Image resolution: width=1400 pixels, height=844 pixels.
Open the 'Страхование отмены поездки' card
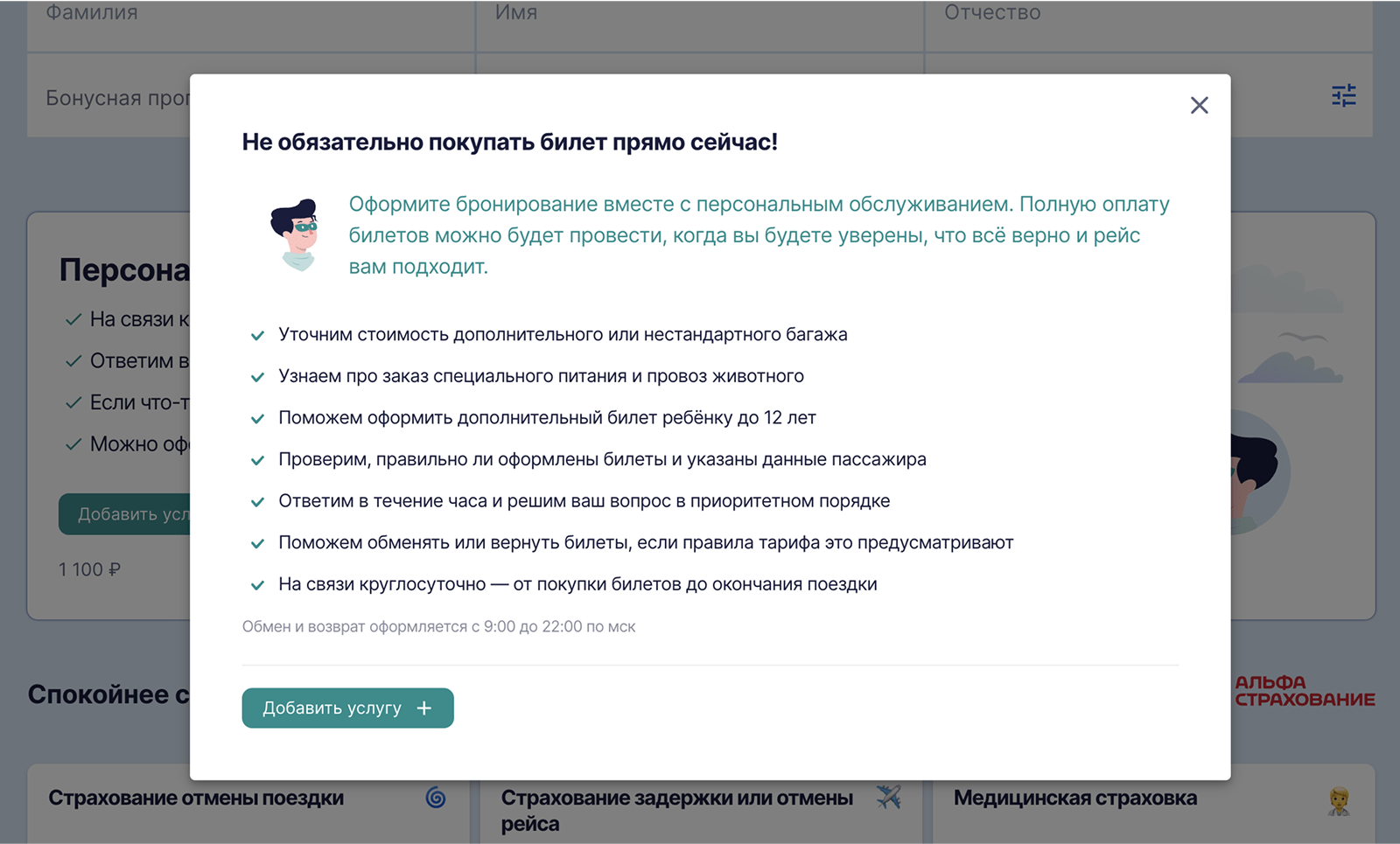click(248, 803)
